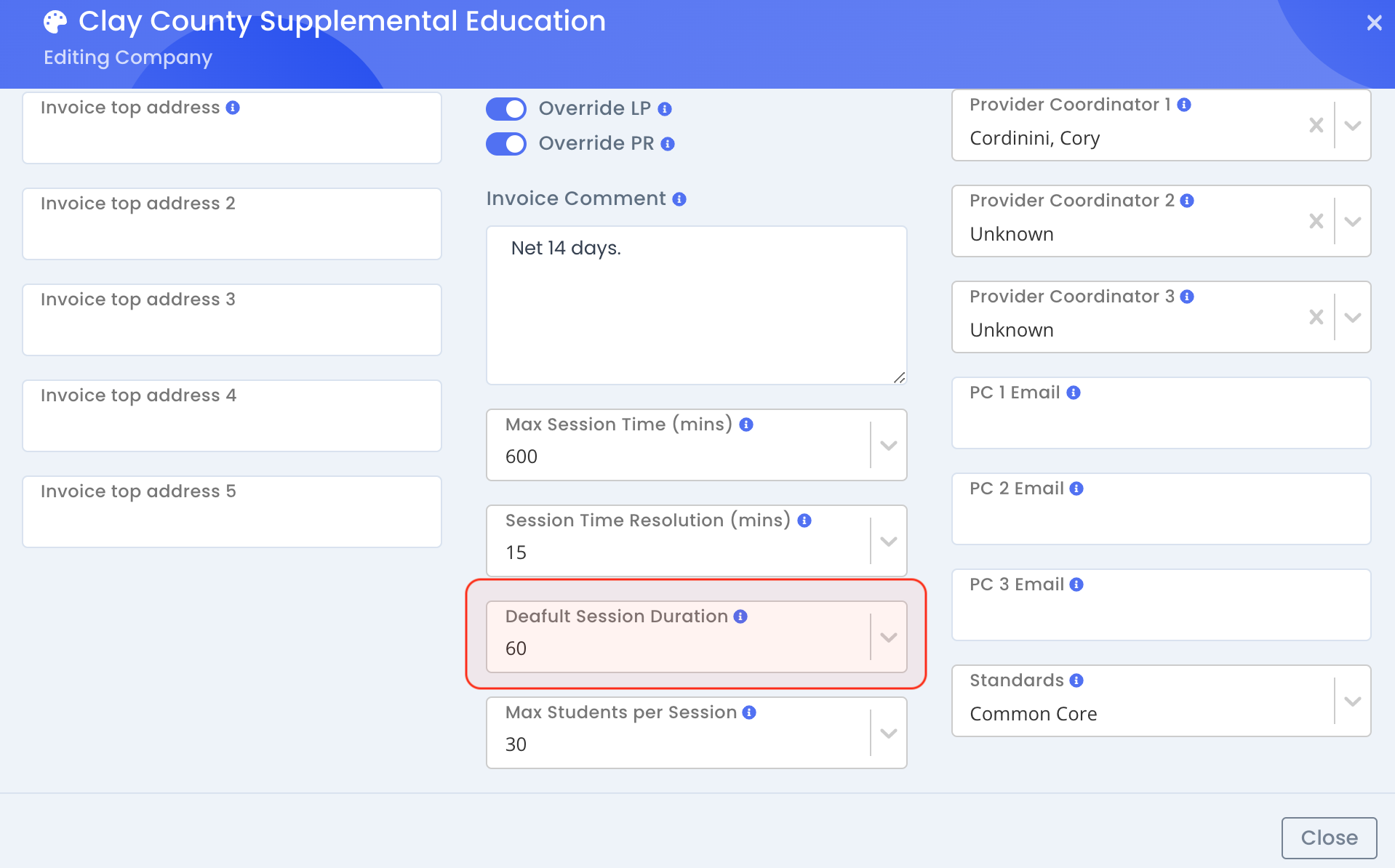Viewport: 1395px width, 868px height.
Task: Click the '15' session time resolution value
Action: coord(516,552)
